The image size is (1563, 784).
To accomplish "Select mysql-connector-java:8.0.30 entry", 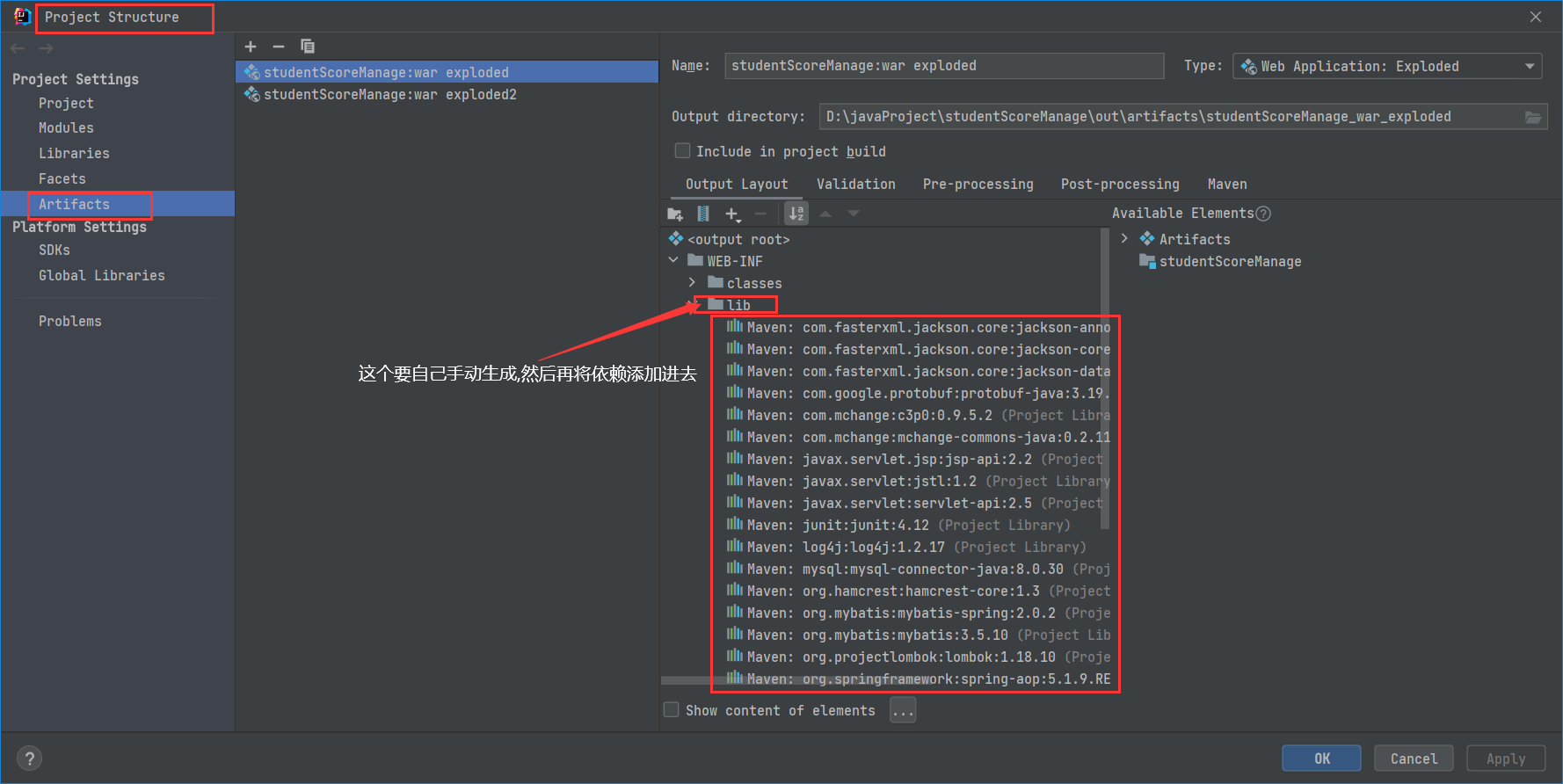I will point(919,569).
